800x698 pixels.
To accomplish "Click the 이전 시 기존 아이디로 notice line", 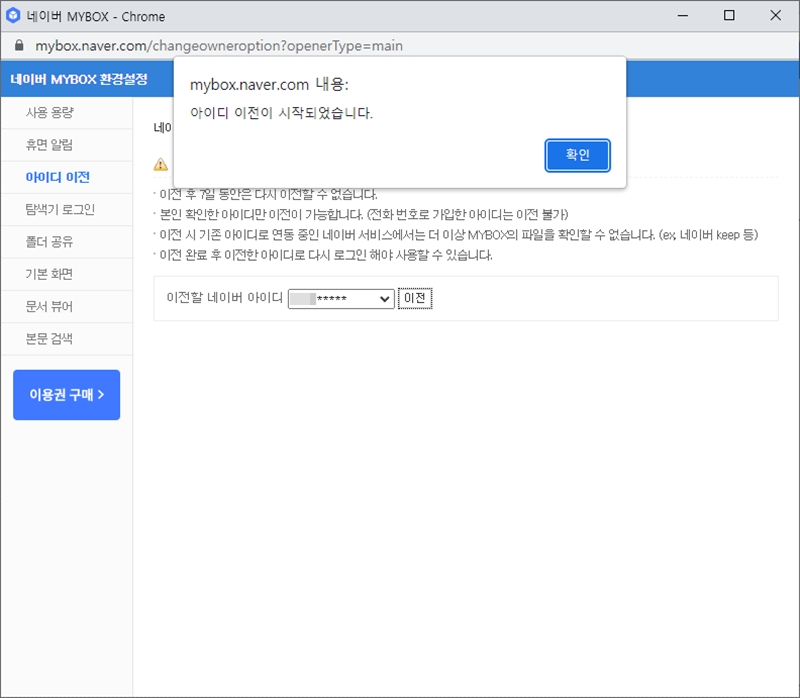I will (459, 235).
